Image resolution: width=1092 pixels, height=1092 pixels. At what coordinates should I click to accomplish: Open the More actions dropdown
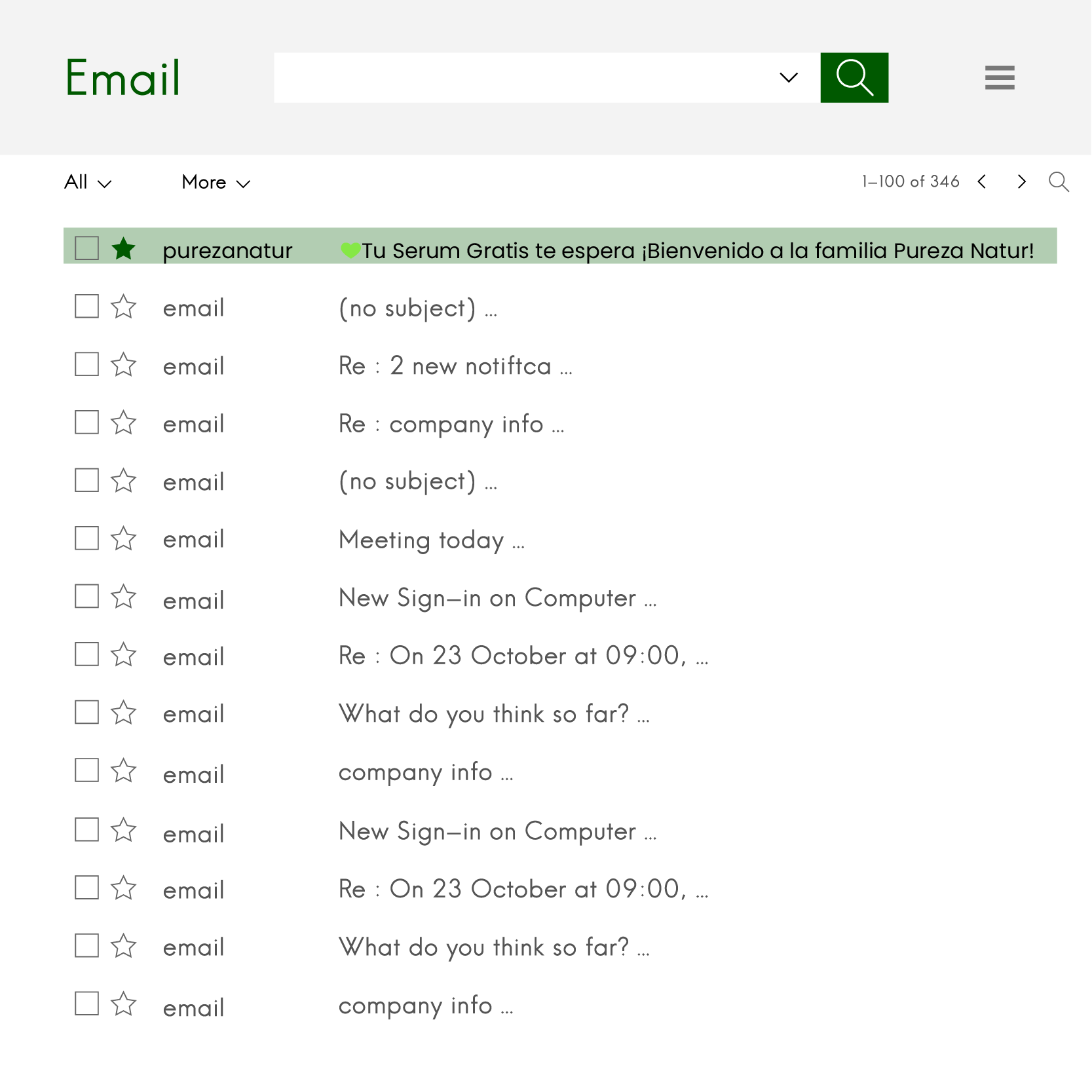216,182
